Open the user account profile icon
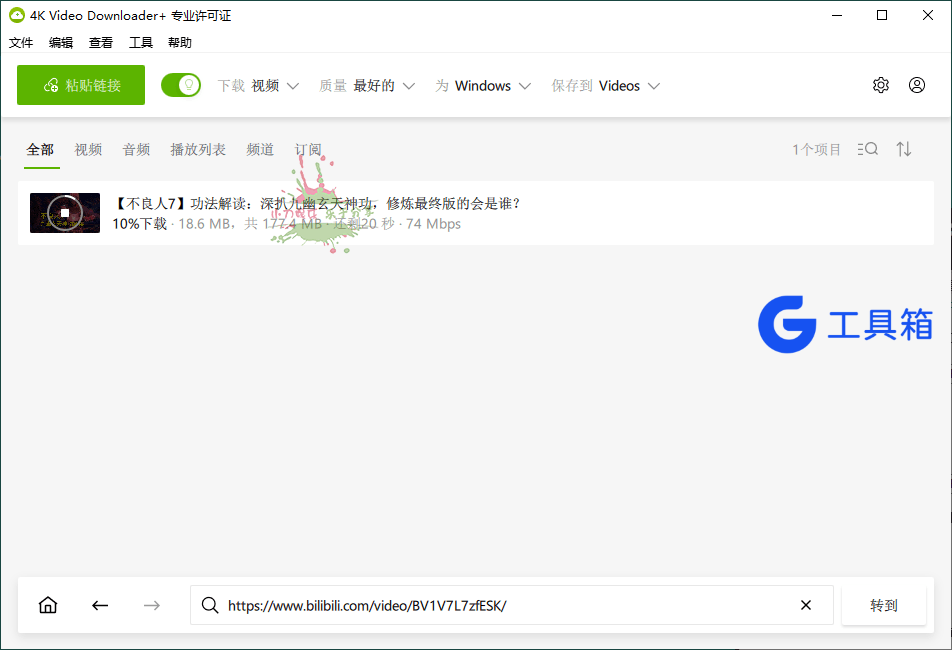 point(917,85)
